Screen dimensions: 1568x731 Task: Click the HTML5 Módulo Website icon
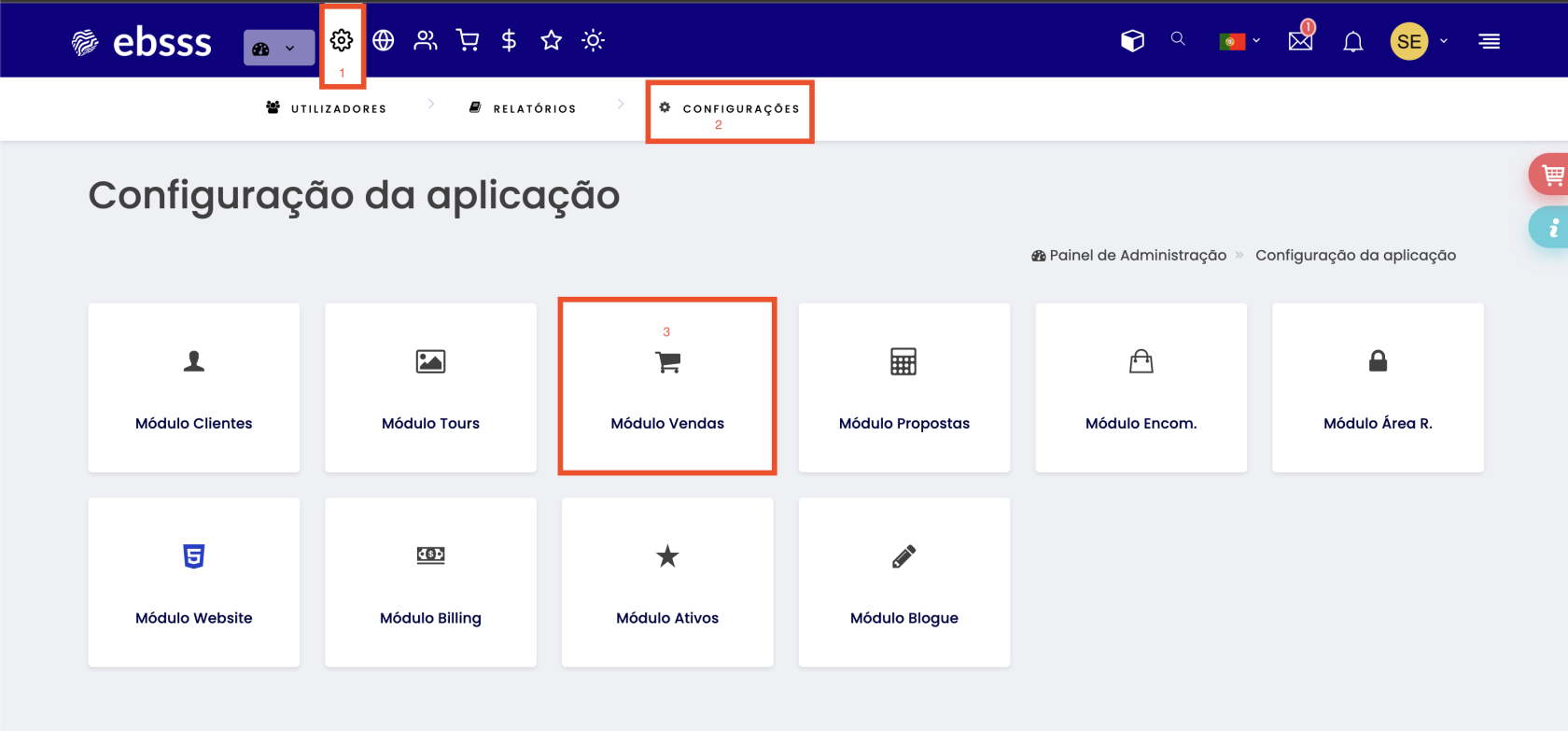pos(194,556)
